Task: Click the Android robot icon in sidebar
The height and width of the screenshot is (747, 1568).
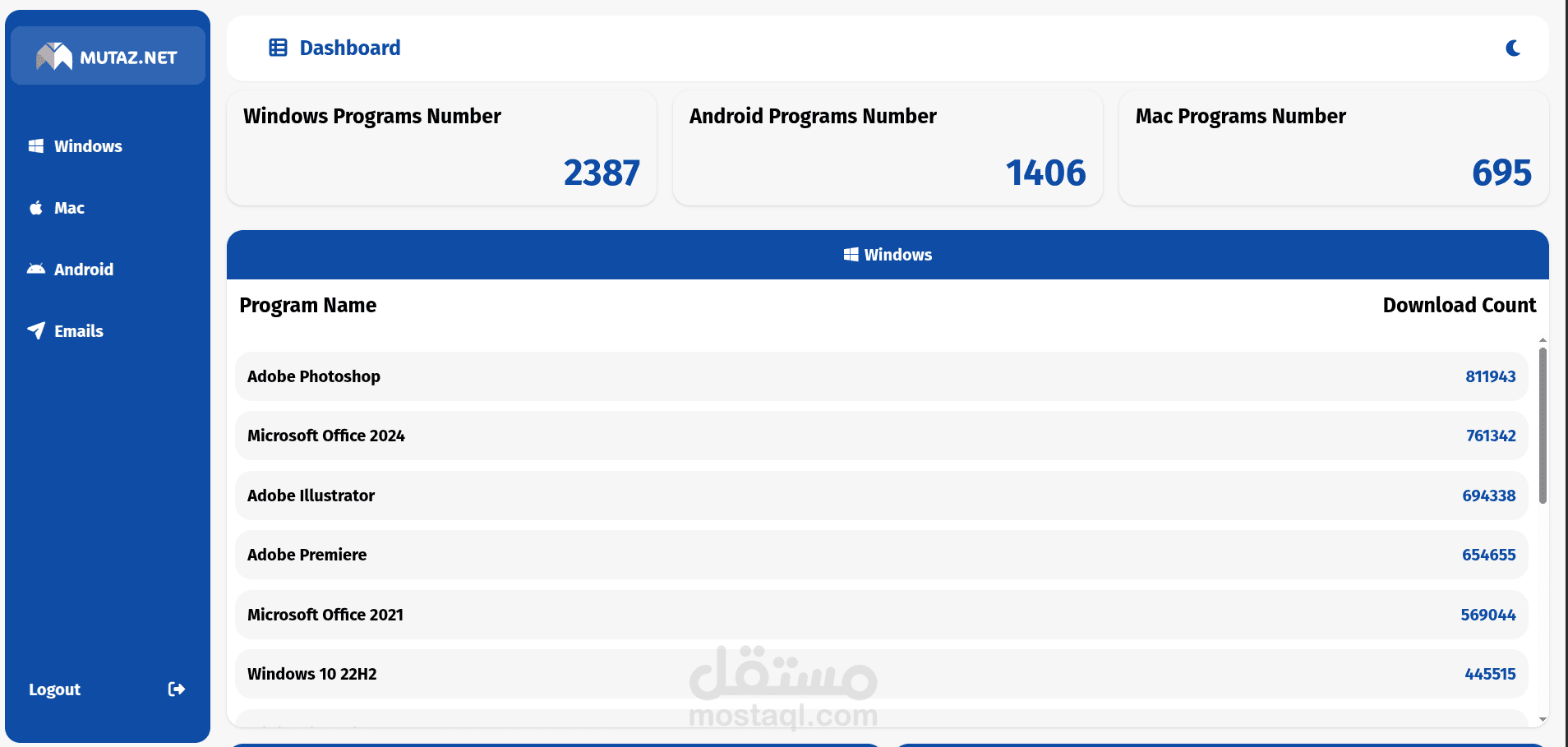Action: pyautogui.click(x=36, y=269)
